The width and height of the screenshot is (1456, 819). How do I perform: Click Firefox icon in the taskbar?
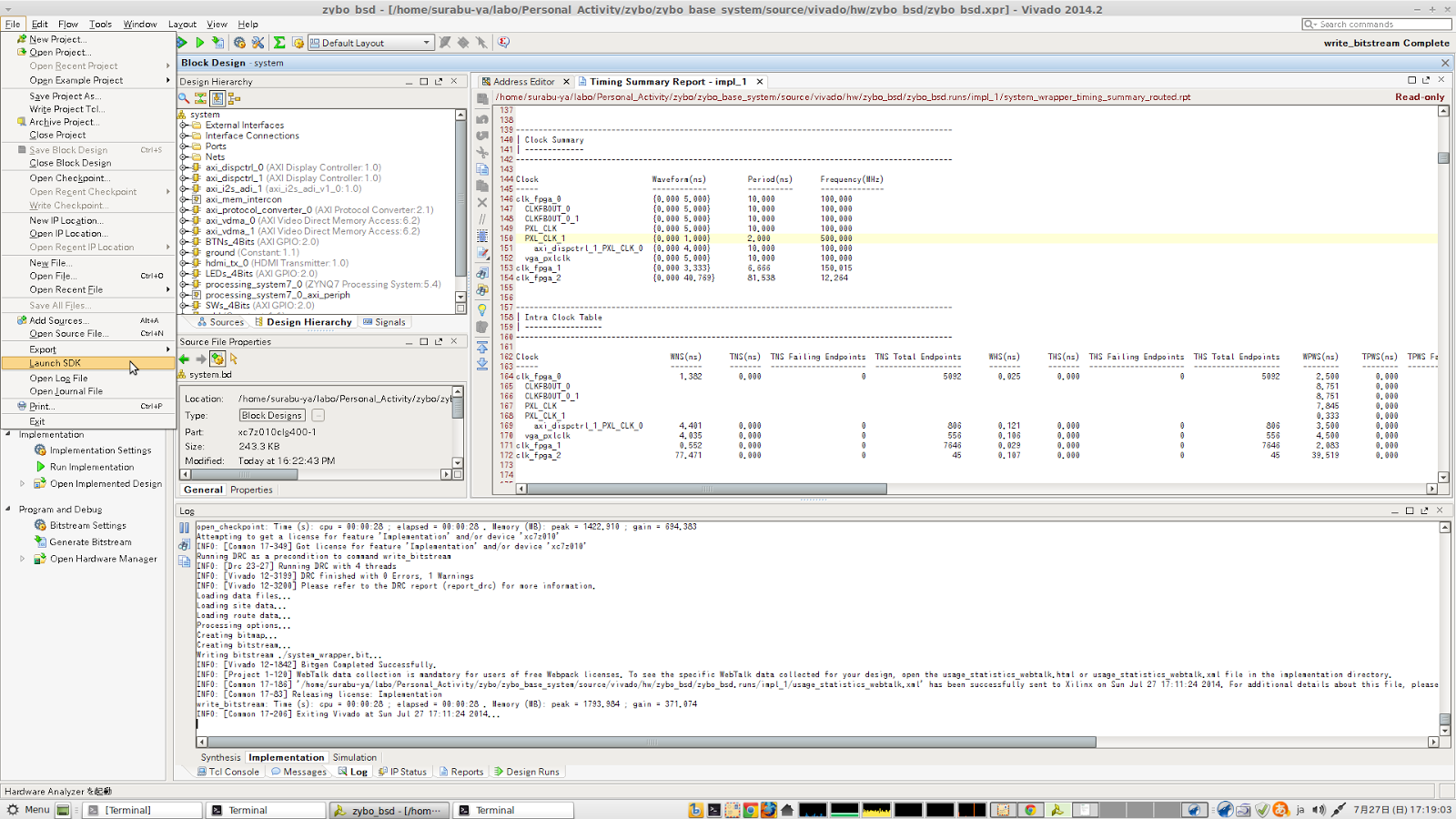pos(769,810)
